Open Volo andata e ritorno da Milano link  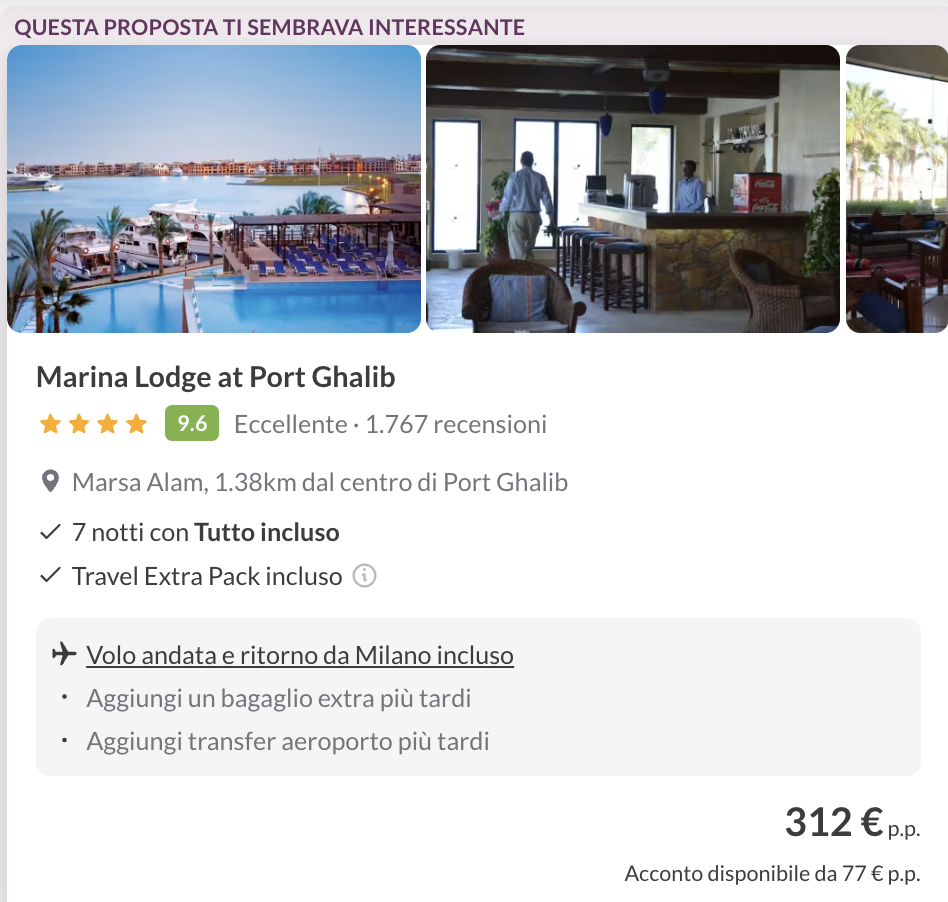(x=300, y=655)
